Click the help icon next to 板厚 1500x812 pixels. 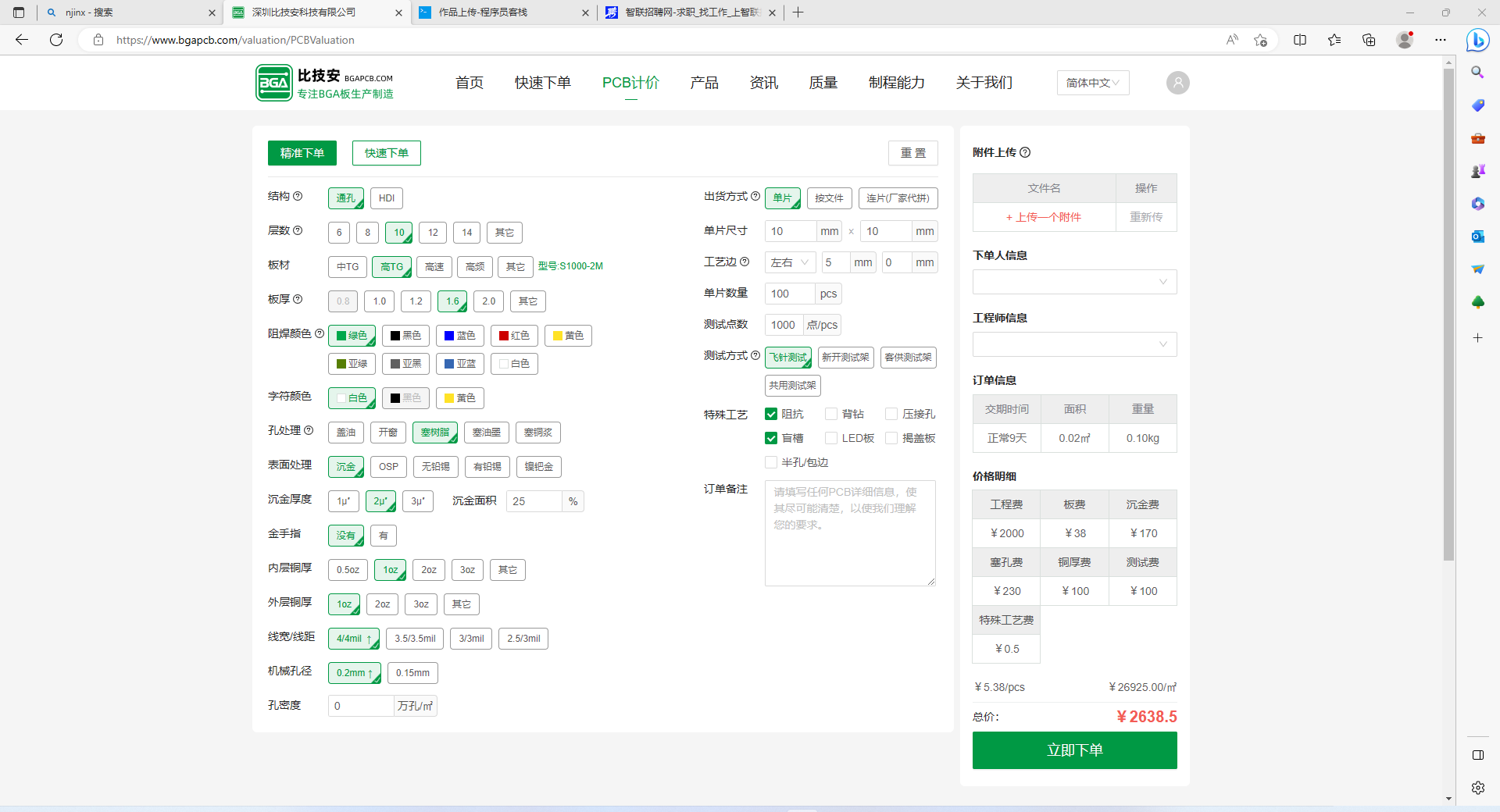[x=298, y=300]
